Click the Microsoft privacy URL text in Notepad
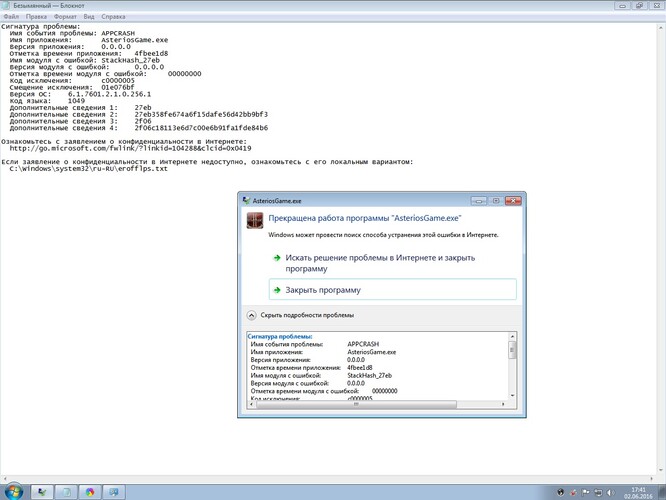Image resolution: width=666 pixels, height=500 pixels. tap(130, 148)
